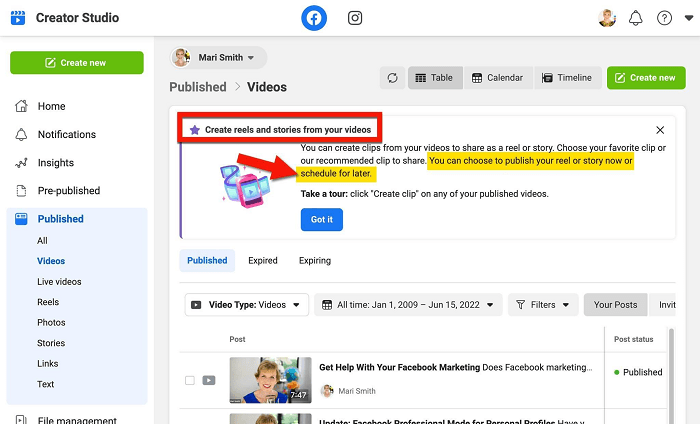Switch to Calendar view
This screenshot has width=700, height=424.
498,78
